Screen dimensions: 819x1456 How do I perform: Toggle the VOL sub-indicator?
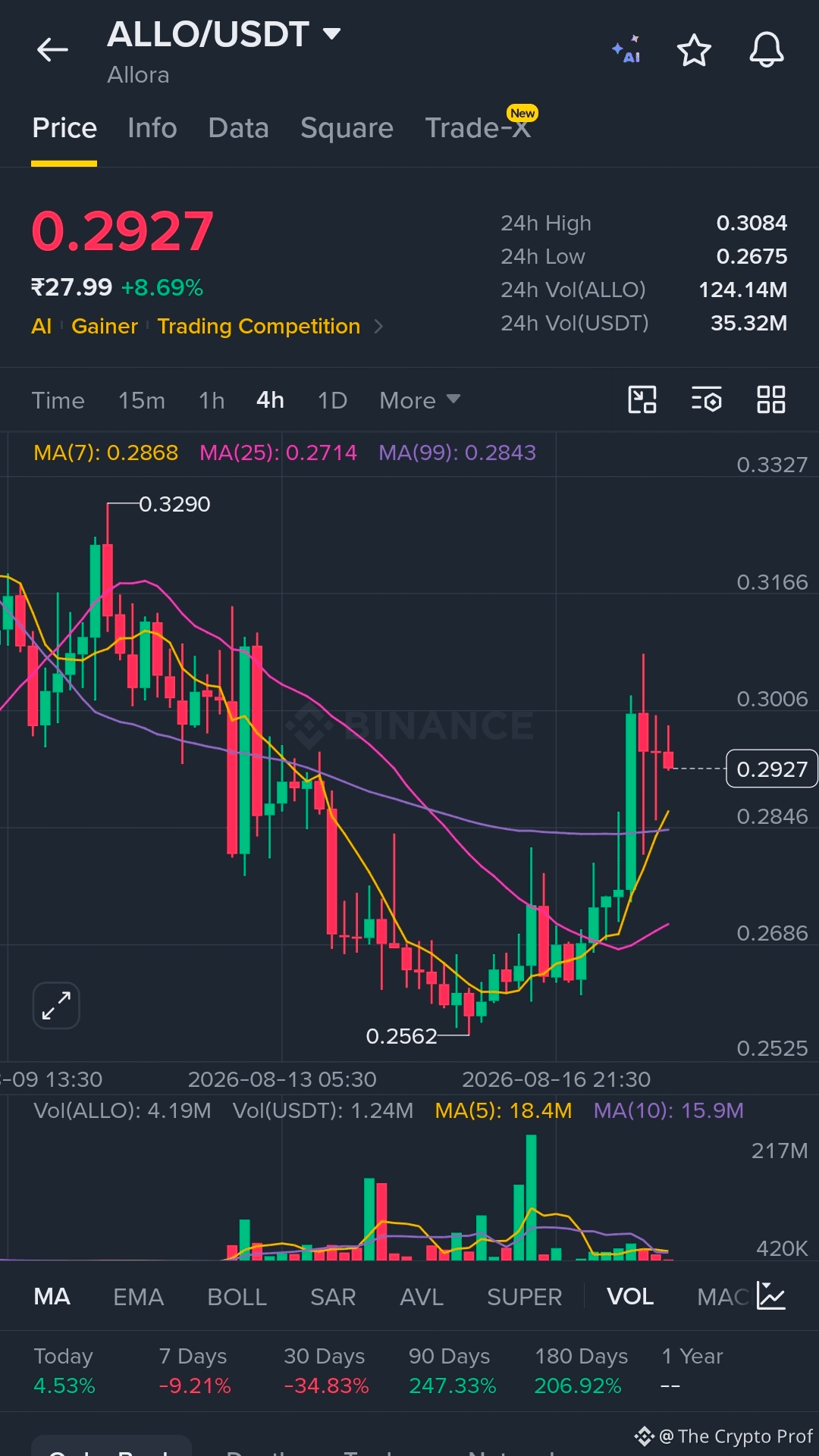(630, 1297)
